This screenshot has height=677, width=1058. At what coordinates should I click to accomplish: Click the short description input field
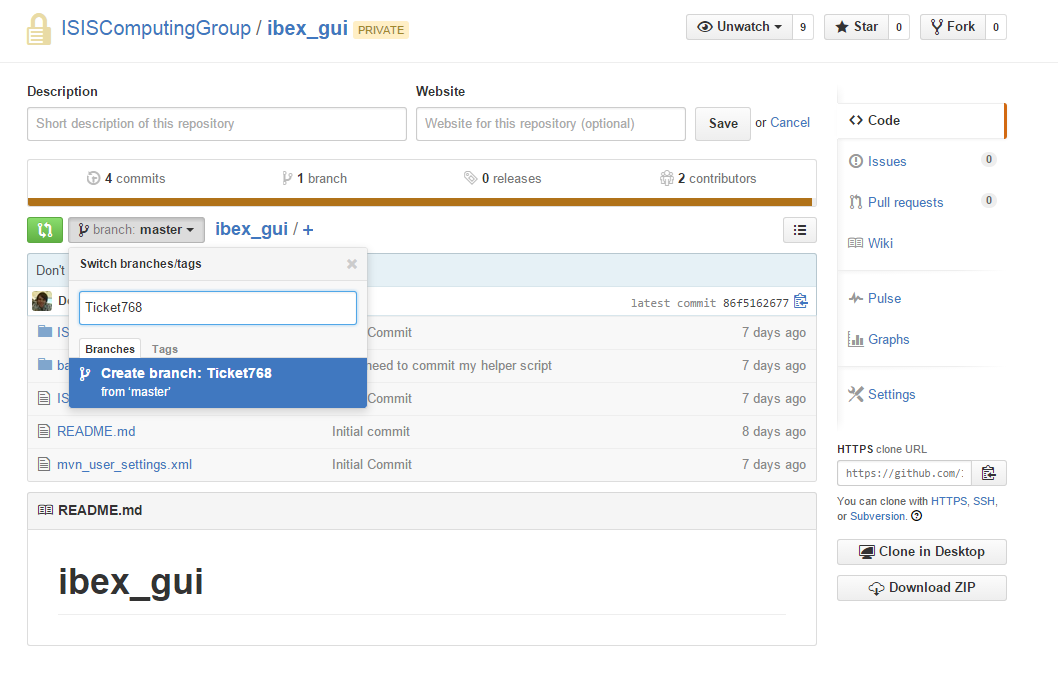(x=217, y=124)
